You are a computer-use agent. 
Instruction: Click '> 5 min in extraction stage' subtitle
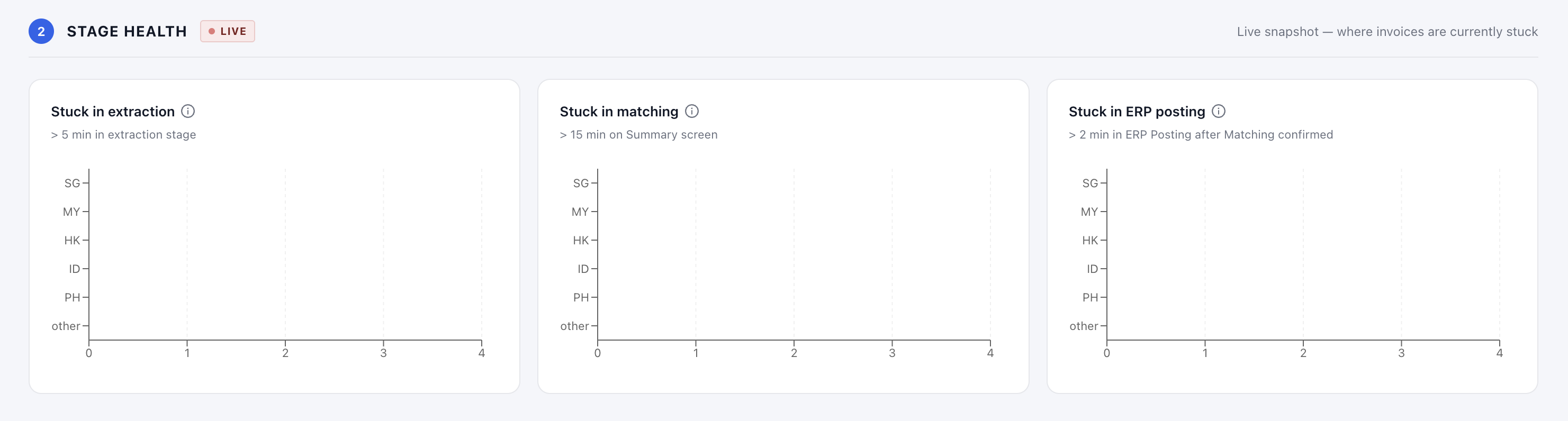(123, 134)
